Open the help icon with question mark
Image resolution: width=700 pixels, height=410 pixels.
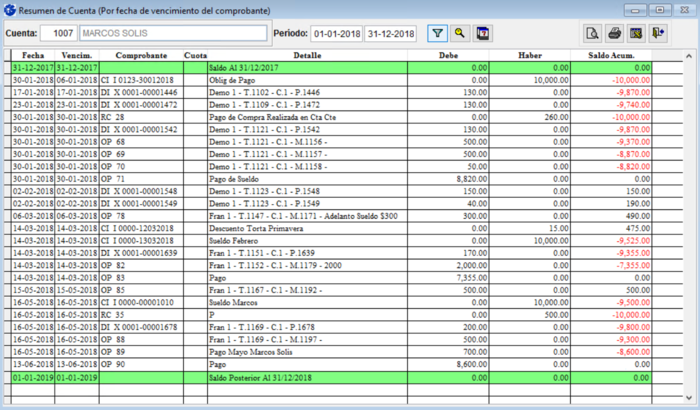(483, 33)
